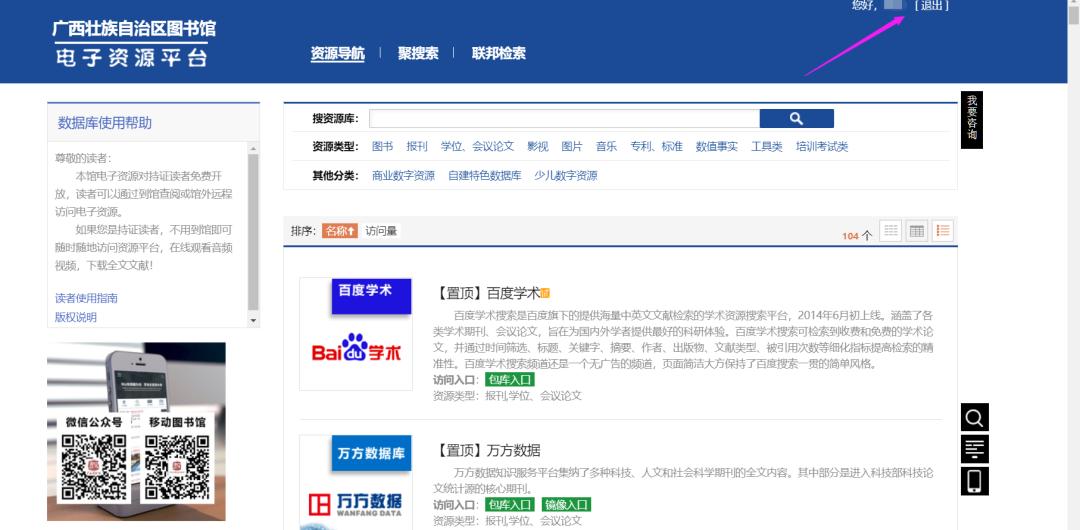The height and width of the screenshot is (530, 1080).
Task: Filter resources by 工具类 type
Action: click(767, 147)
